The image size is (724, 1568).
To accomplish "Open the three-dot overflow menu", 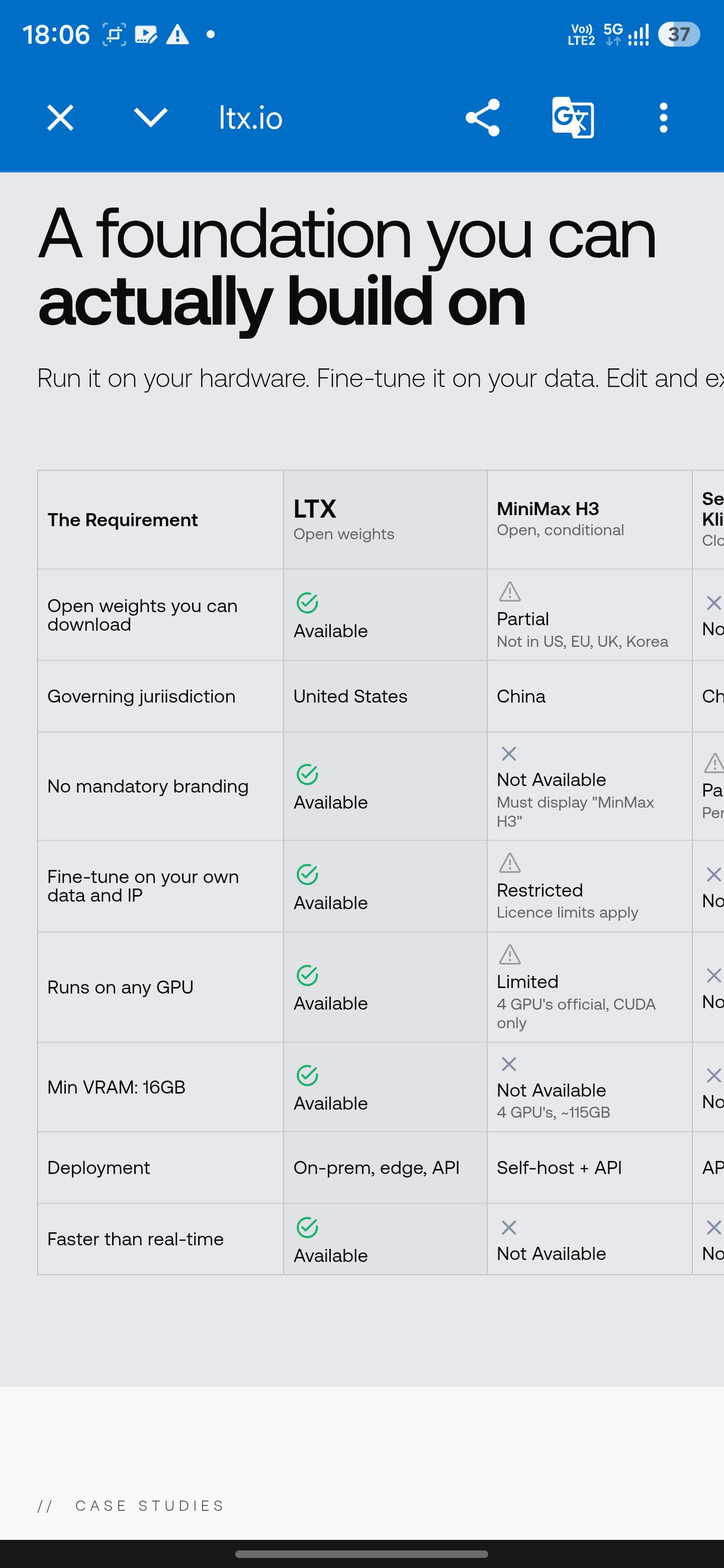I will 663,118.
